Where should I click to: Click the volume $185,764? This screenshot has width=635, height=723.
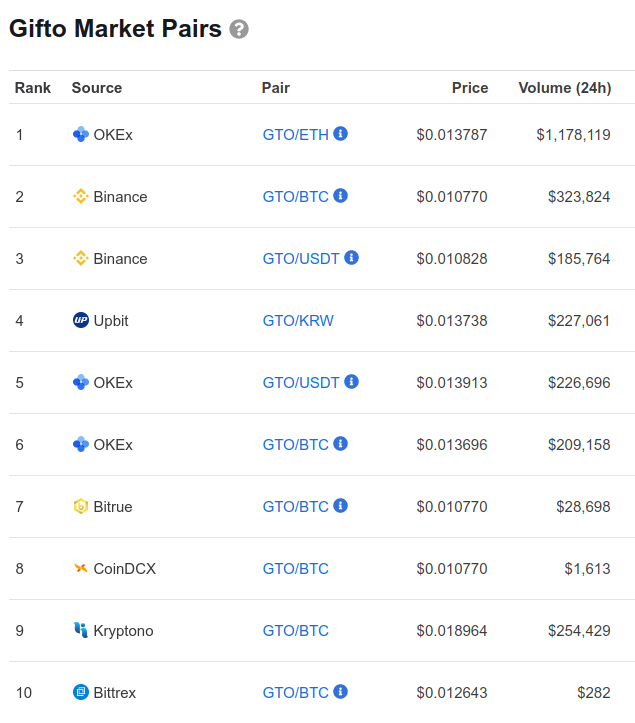click(579, 259)
